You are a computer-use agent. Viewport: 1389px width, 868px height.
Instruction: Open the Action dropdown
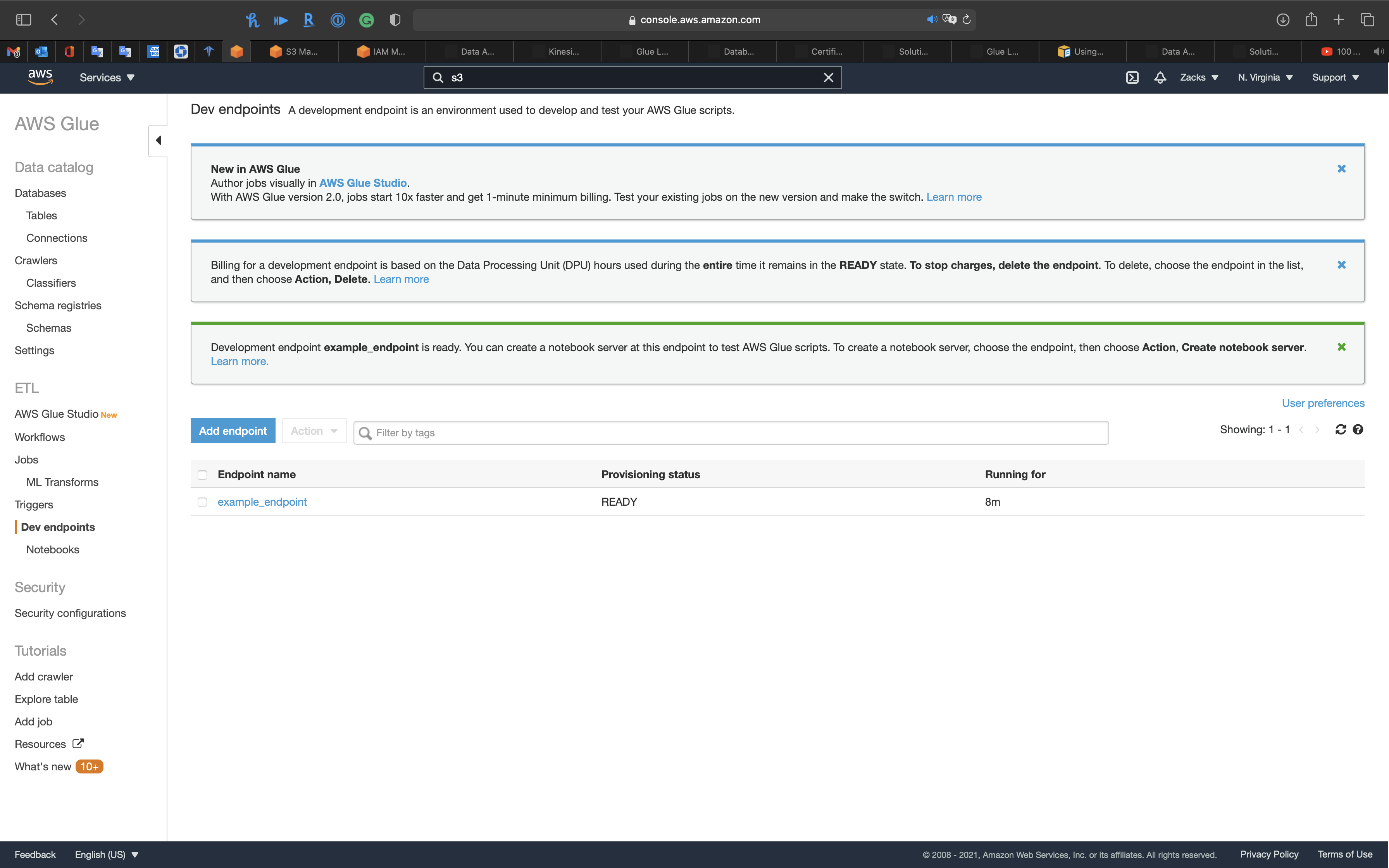[x=314, y=431]
